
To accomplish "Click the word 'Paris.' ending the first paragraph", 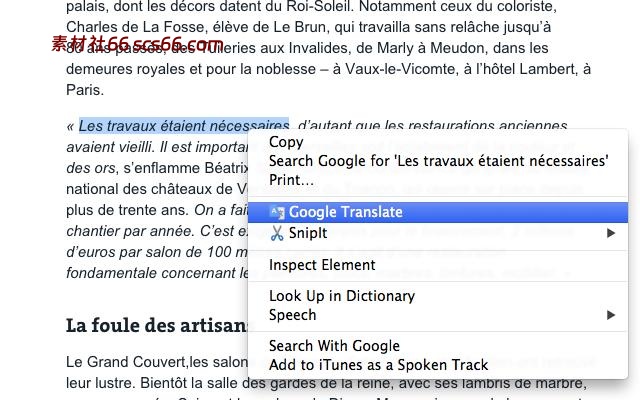I will (85, 90).
